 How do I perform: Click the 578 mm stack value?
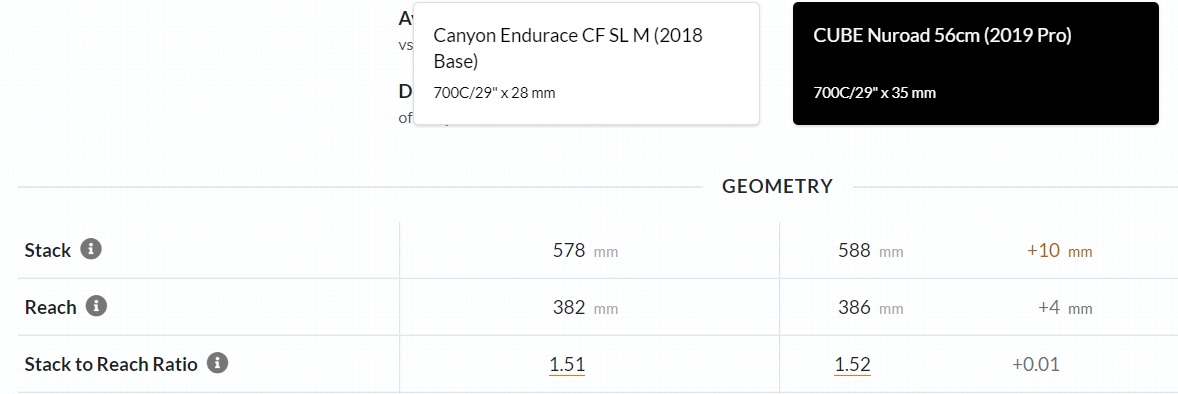pos(585,250)
